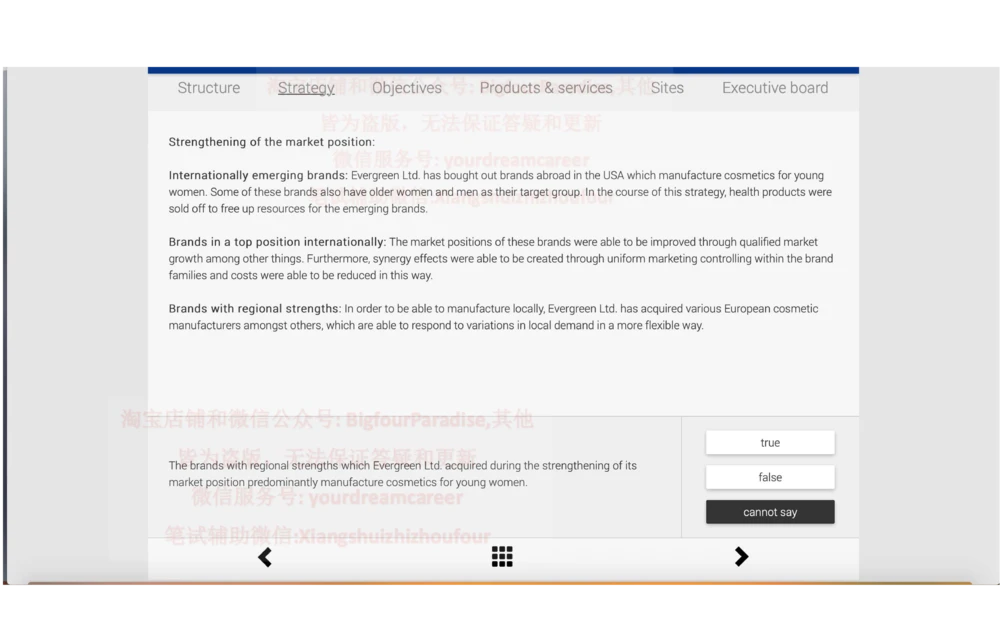View the Sites tab

667,88
